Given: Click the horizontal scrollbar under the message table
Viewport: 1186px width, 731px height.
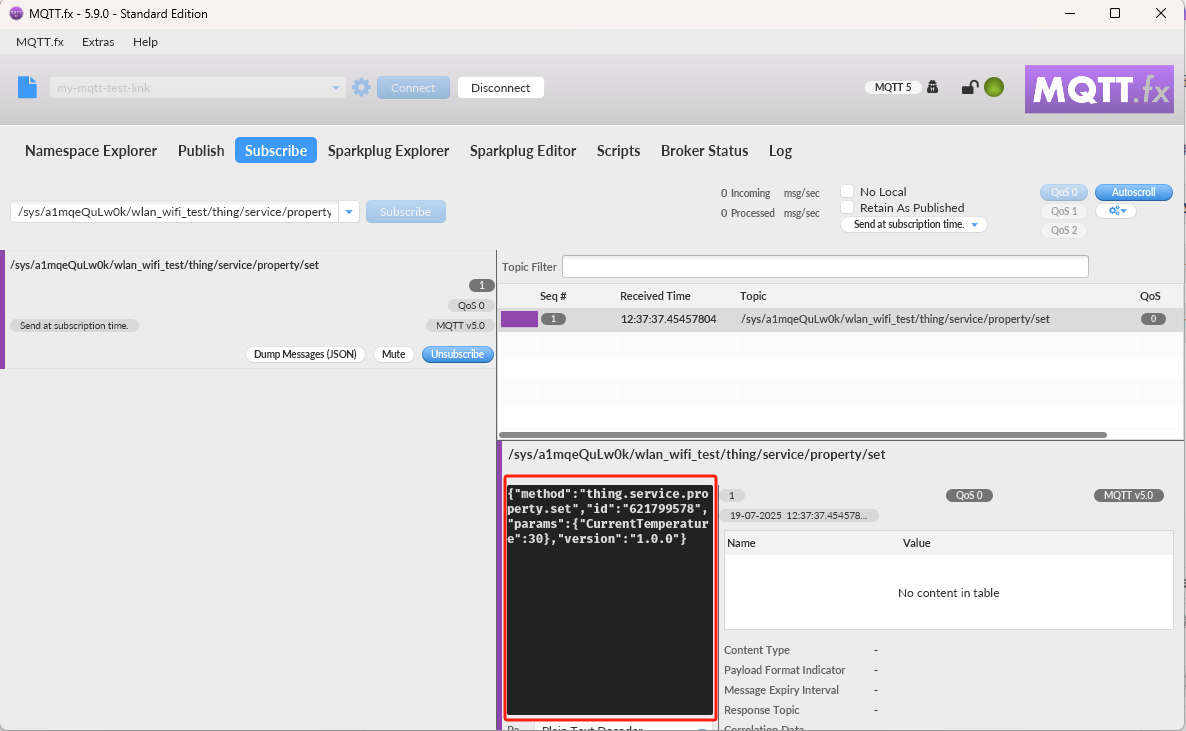Looking at the screenshot, I should (x=803, y=435).
